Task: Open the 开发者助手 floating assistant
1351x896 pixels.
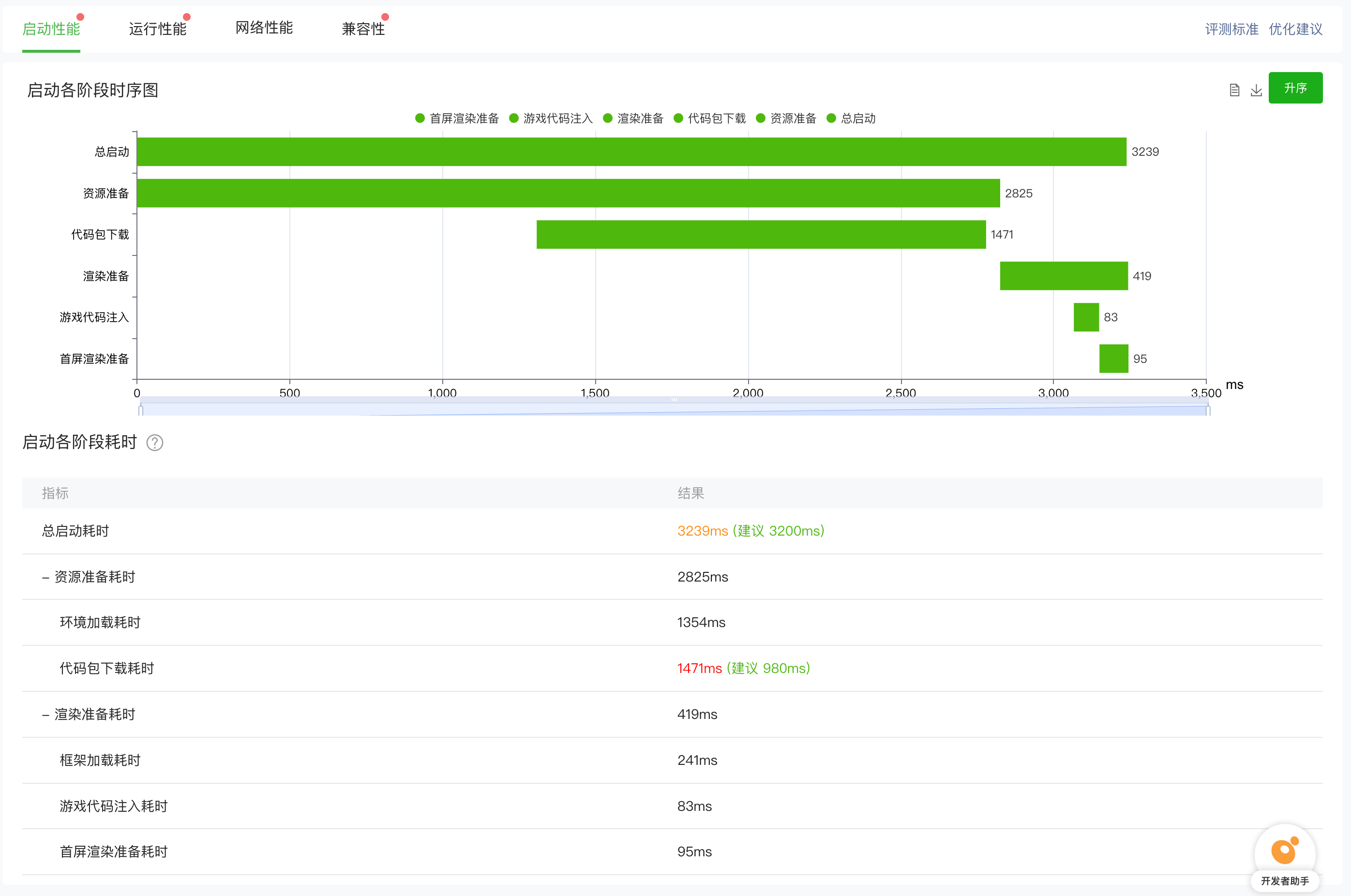Action: 1285,858
